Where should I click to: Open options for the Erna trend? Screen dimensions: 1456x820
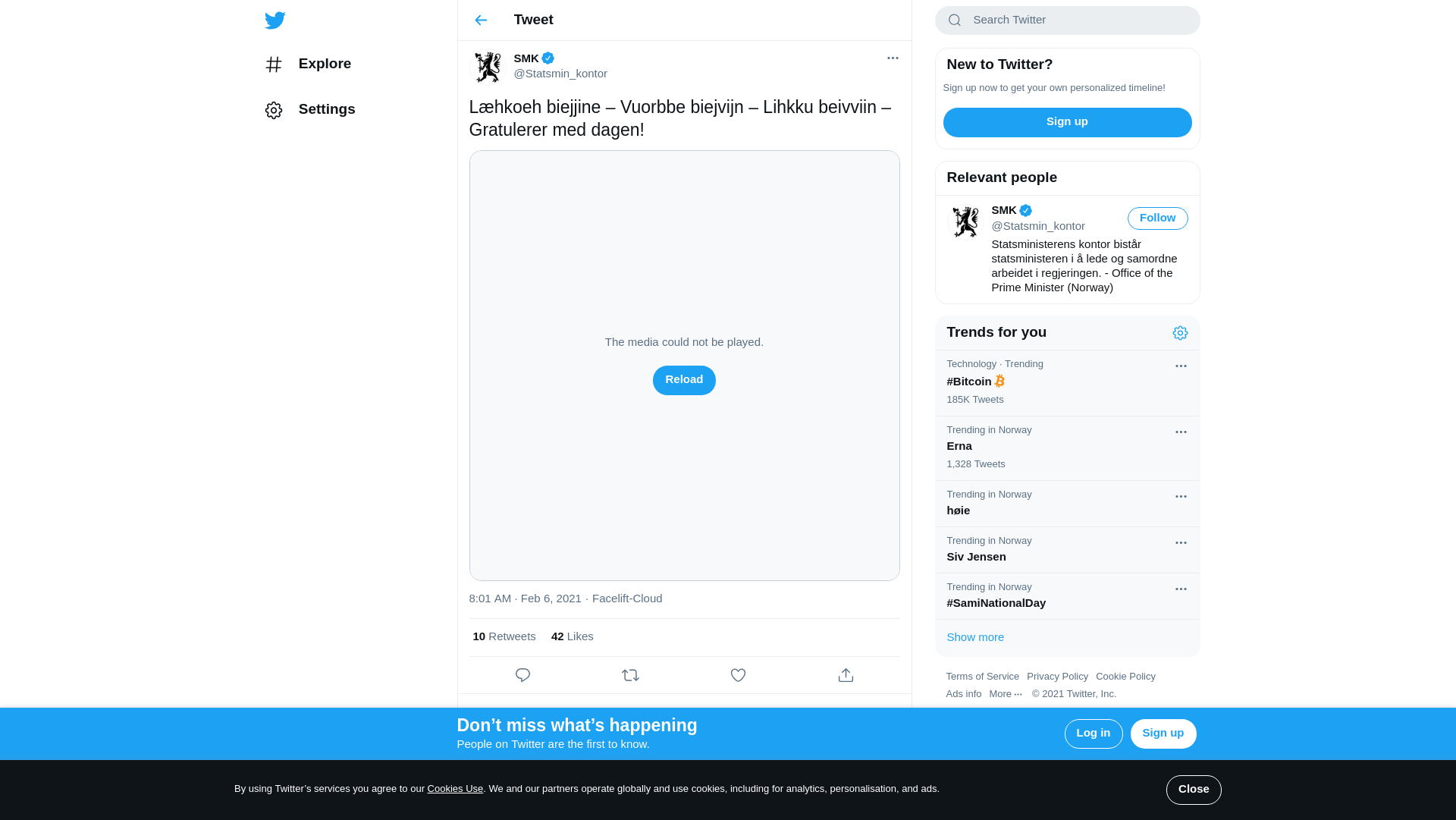1181,432
